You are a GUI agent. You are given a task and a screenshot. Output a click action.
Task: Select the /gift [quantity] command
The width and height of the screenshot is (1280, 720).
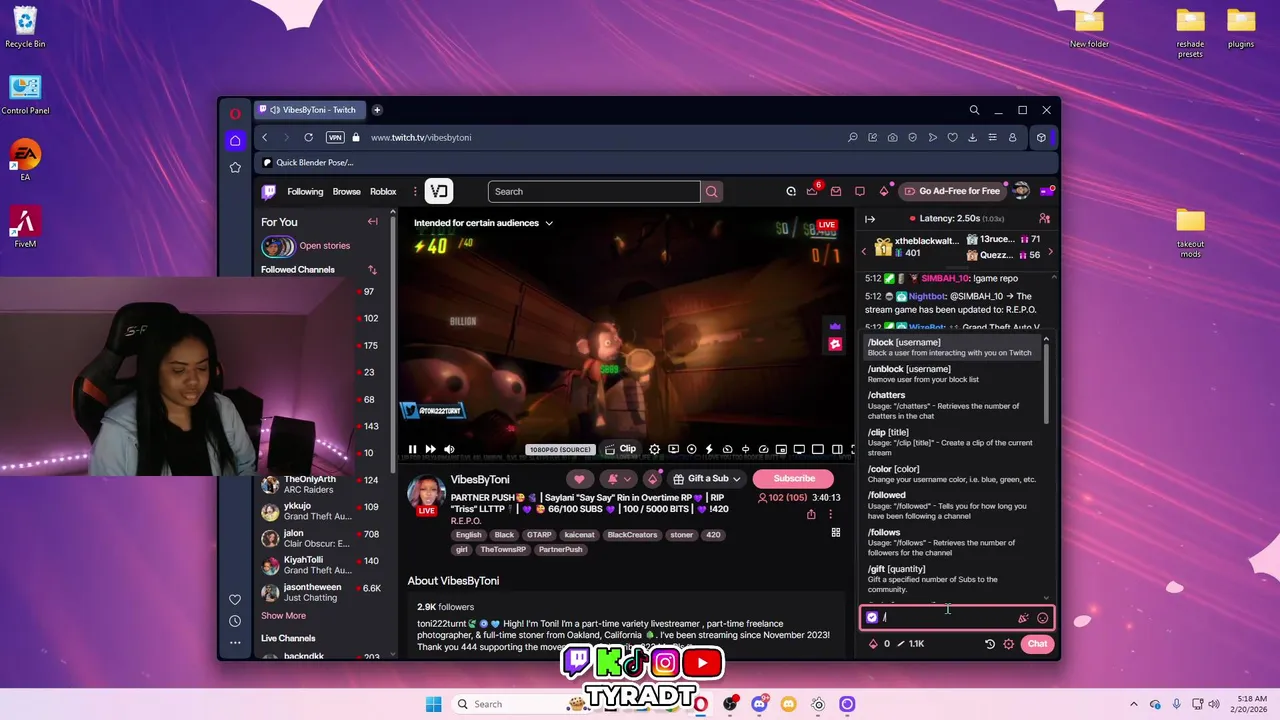tap(952, 579)
